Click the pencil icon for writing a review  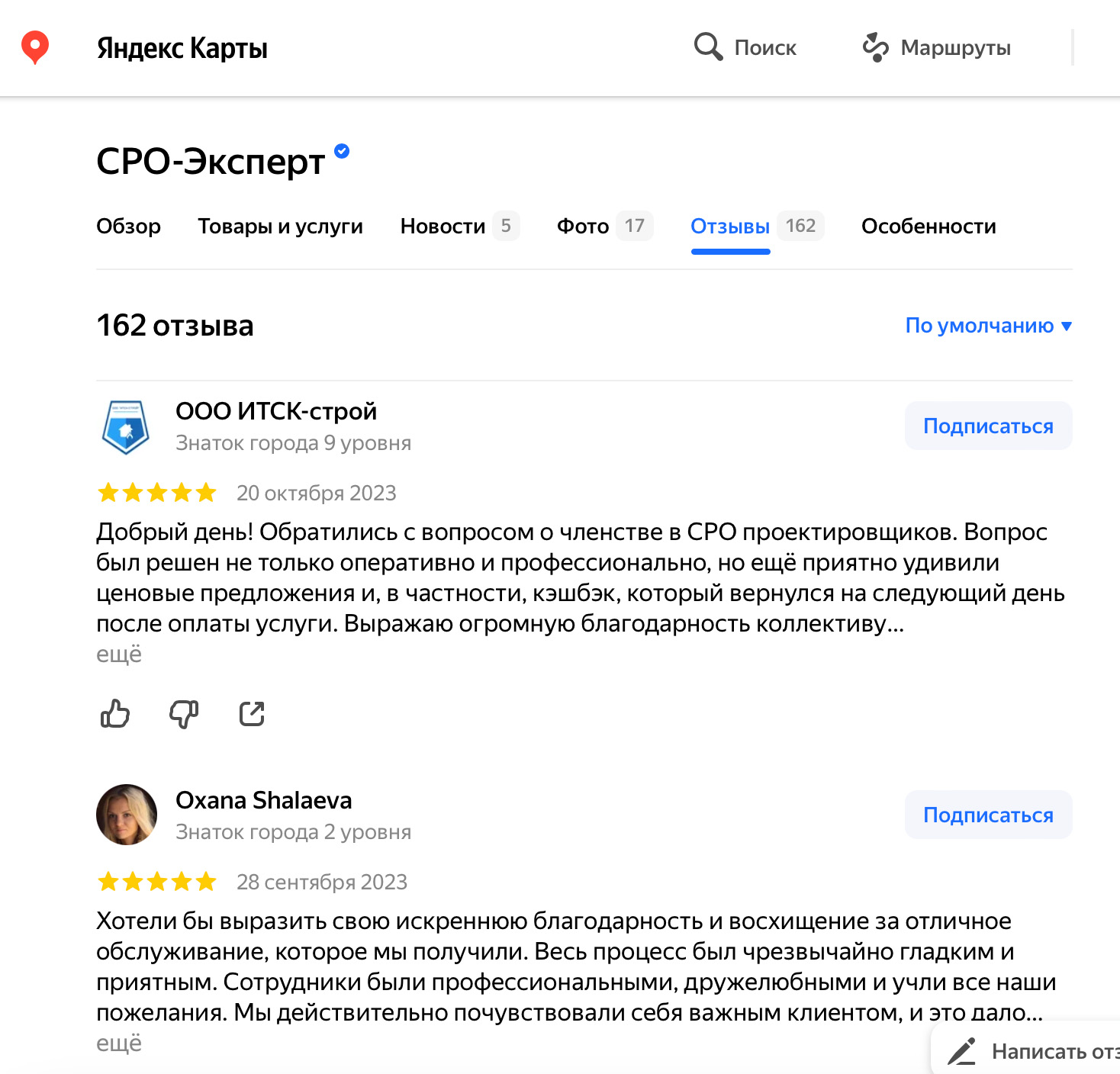(961, 1051)
